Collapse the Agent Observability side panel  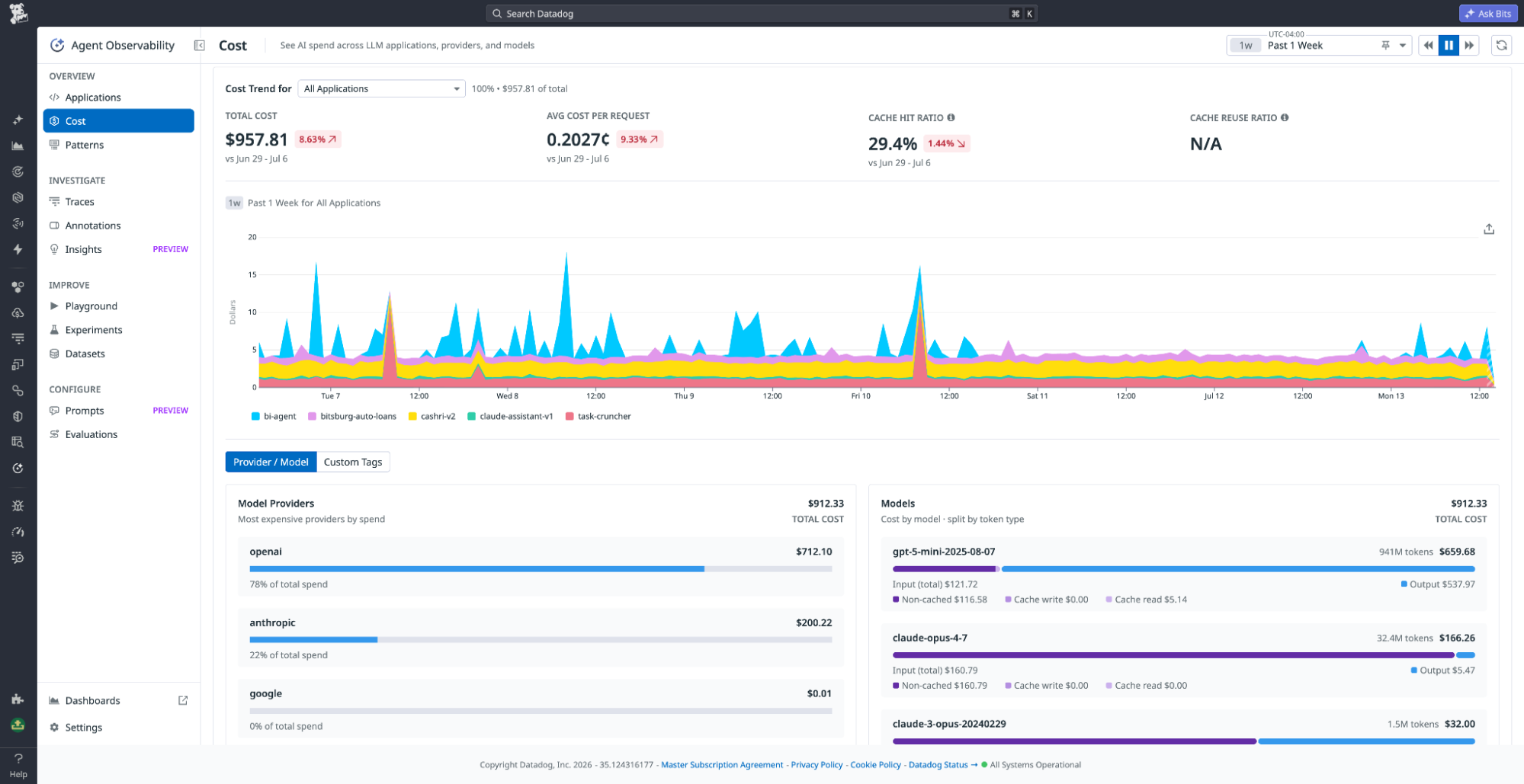(x=200, y=45)
